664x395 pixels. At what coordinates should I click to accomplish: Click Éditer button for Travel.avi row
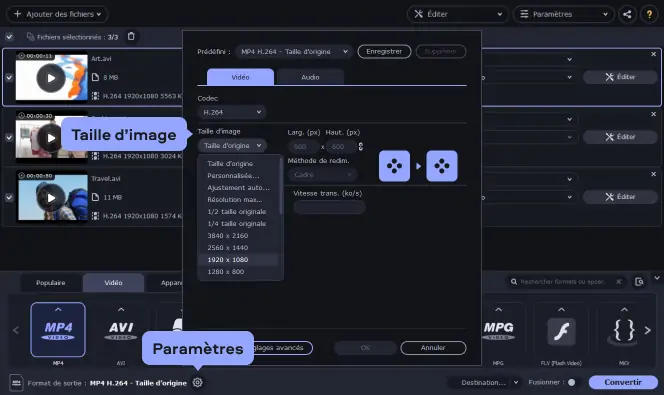[x=620, y=196]
